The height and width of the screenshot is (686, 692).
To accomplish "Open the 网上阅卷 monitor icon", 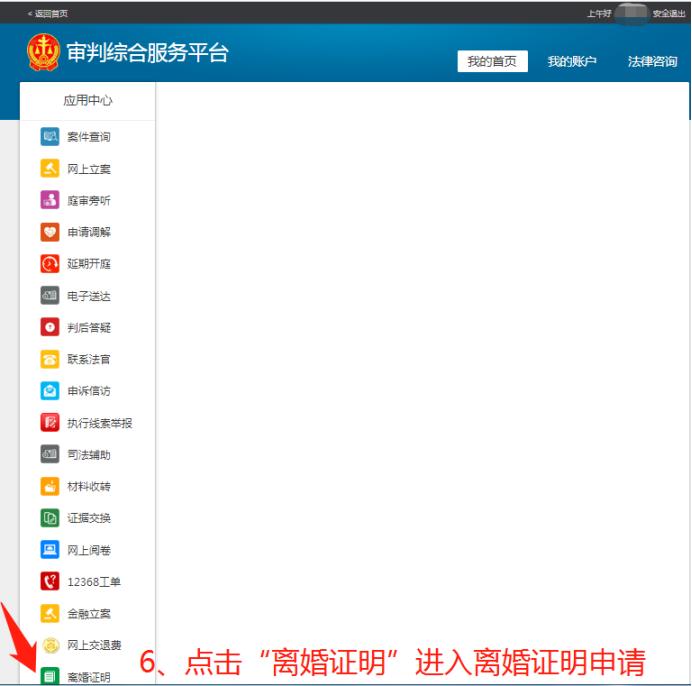I will (x=50, y=550).
